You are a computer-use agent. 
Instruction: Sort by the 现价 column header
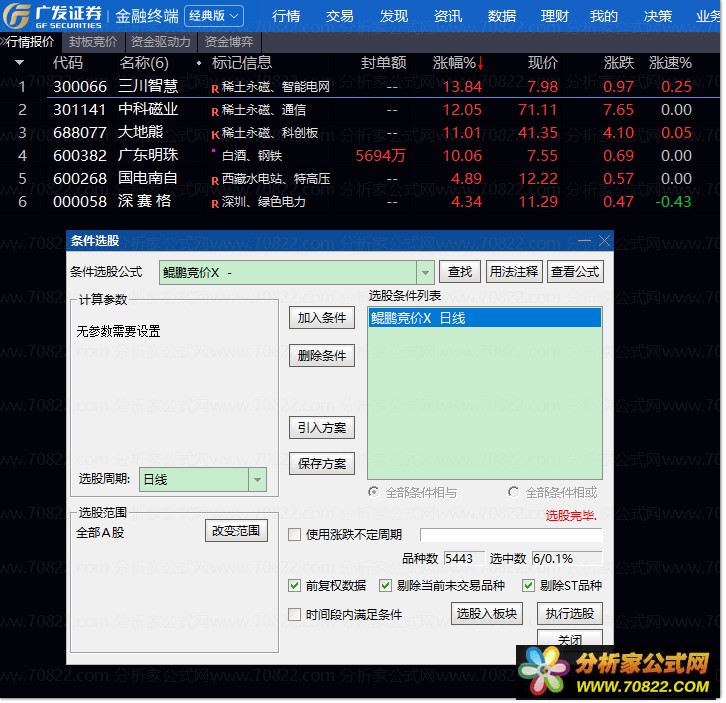[x=543, y=63]
